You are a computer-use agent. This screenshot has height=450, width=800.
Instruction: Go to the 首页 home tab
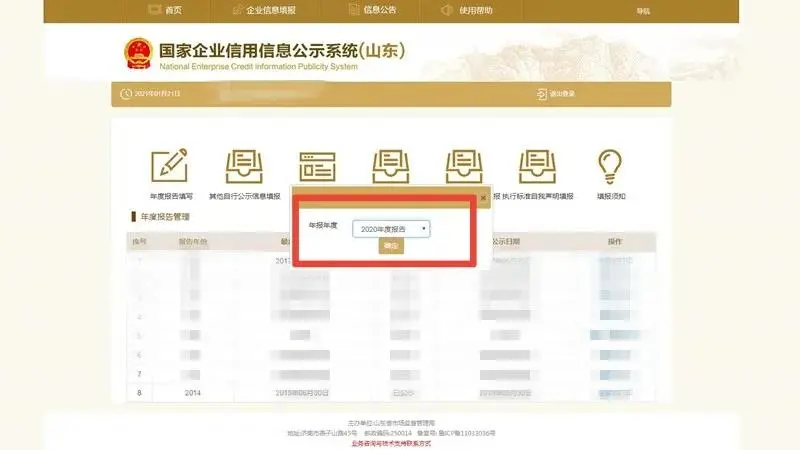coord(166,10)
